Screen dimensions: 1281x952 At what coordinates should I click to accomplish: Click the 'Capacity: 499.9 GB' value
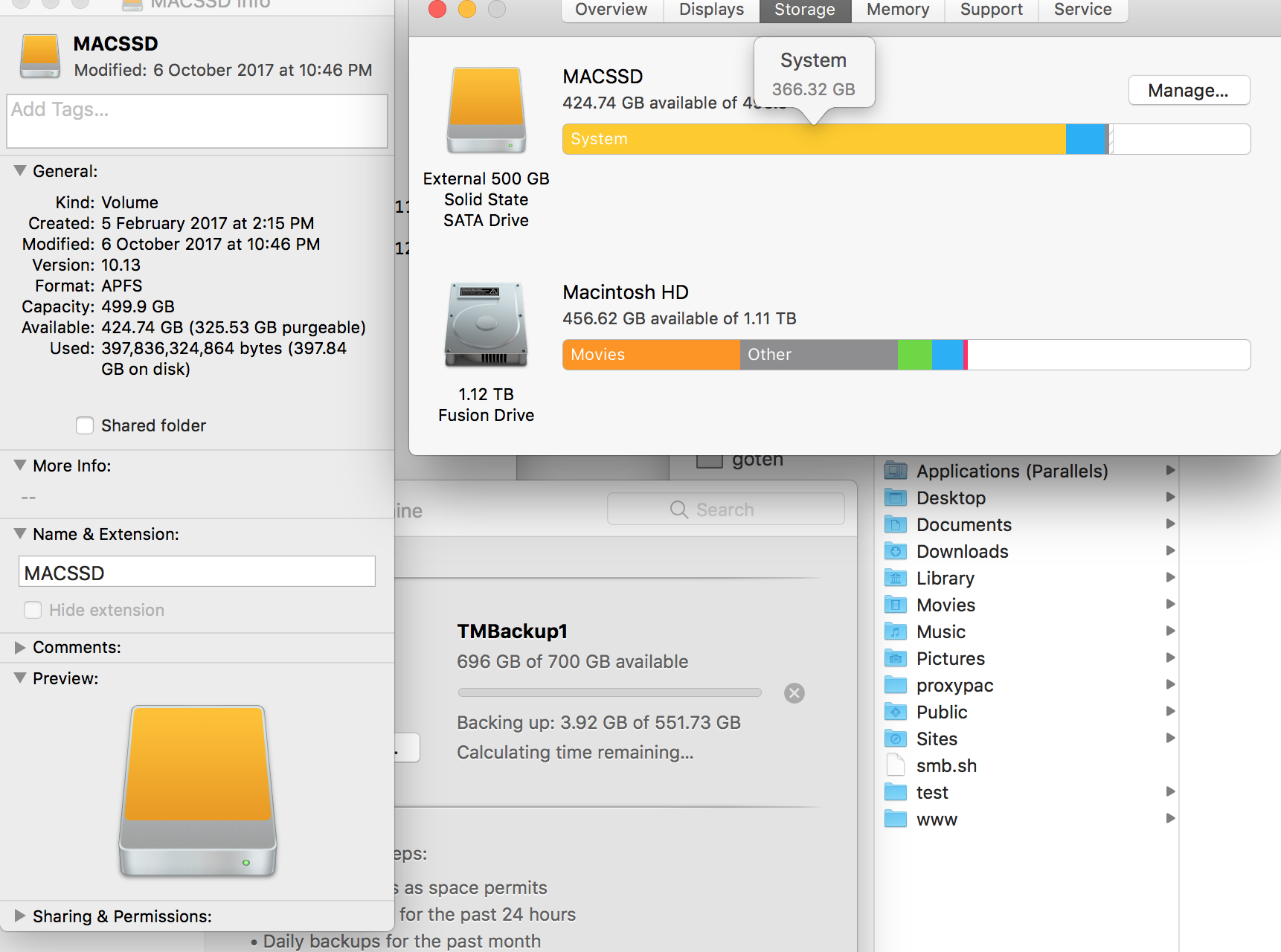pyautogui.click(x=138, y=306)
